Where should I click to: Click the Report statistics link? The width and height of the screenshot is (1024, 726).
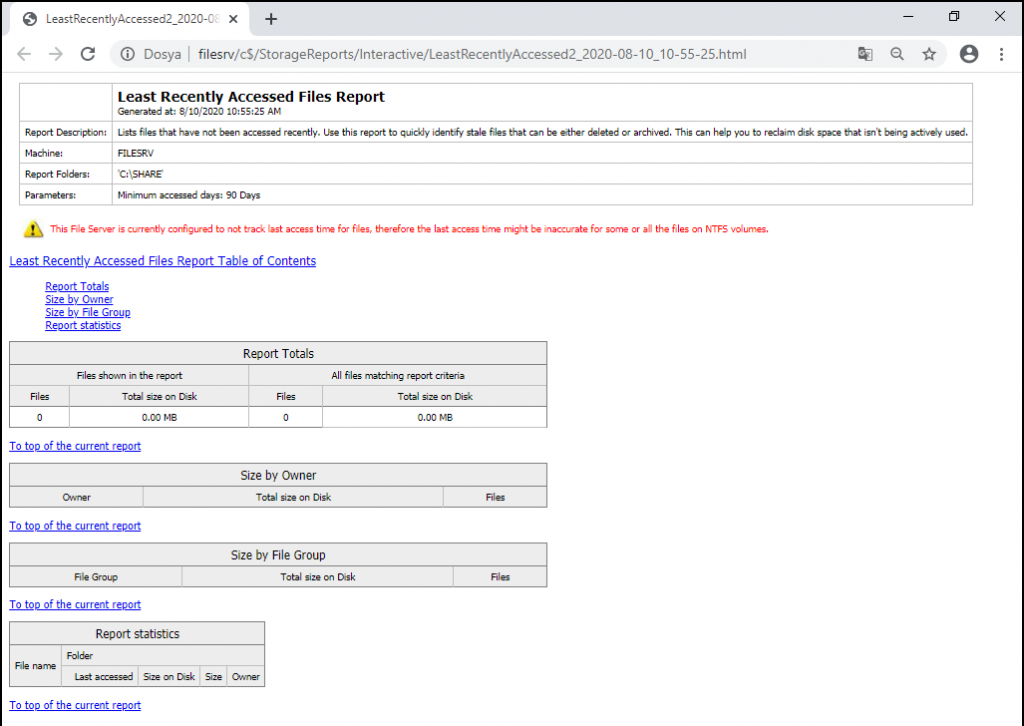83,325
